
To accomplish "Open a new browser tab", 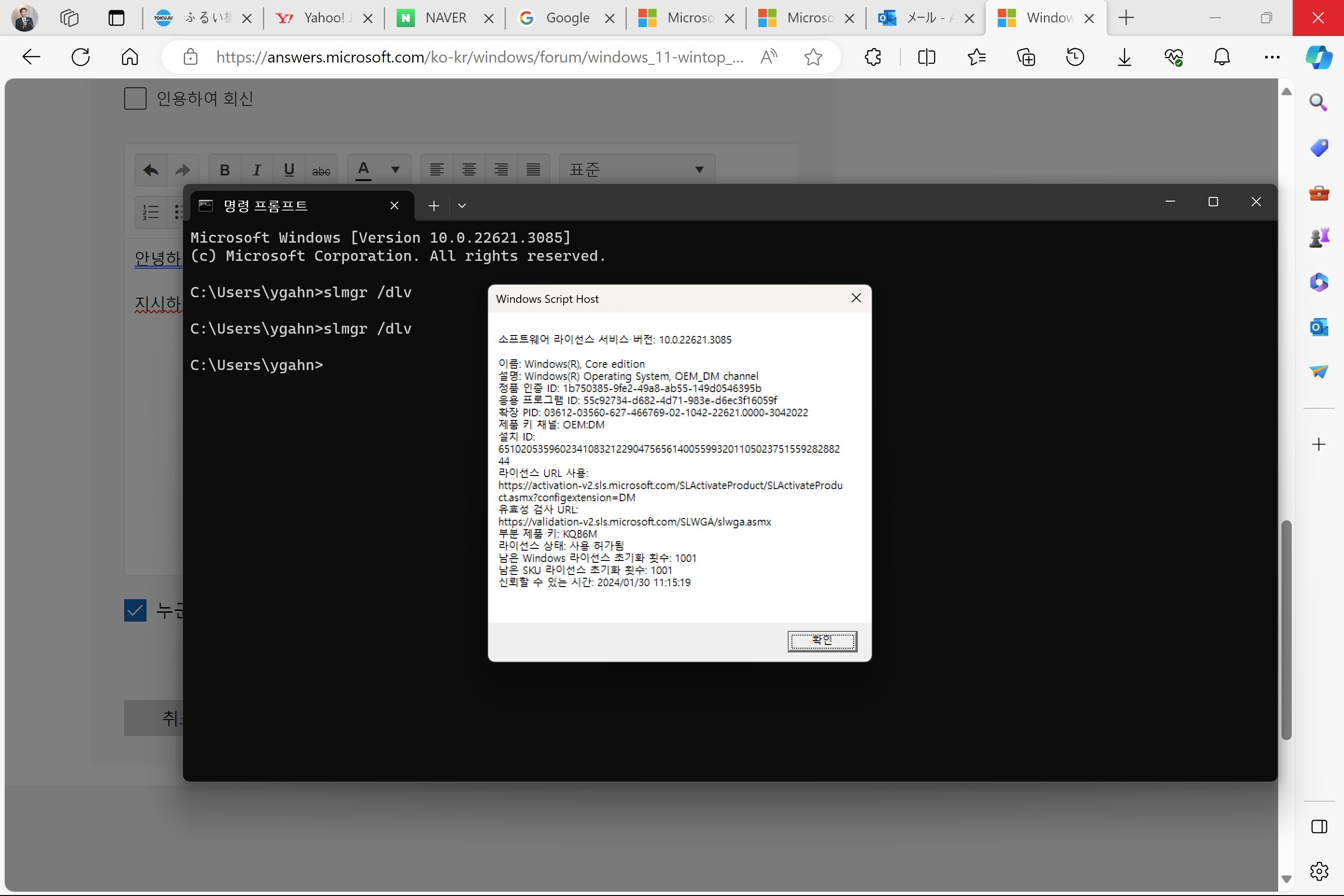I will point(1126,18).
